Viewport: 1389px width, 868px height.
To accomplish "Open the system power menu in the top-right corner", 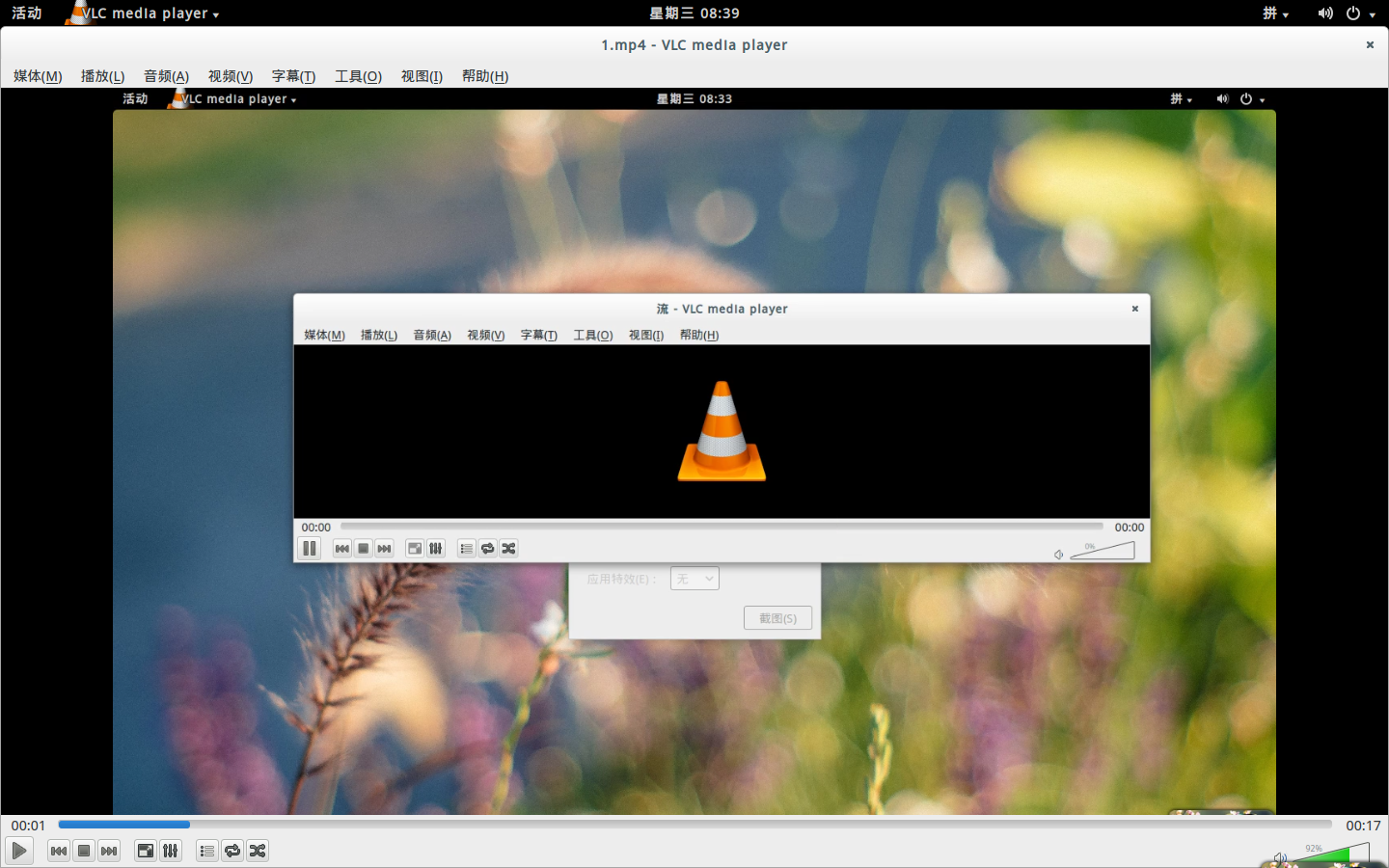I will [1359, 14].
